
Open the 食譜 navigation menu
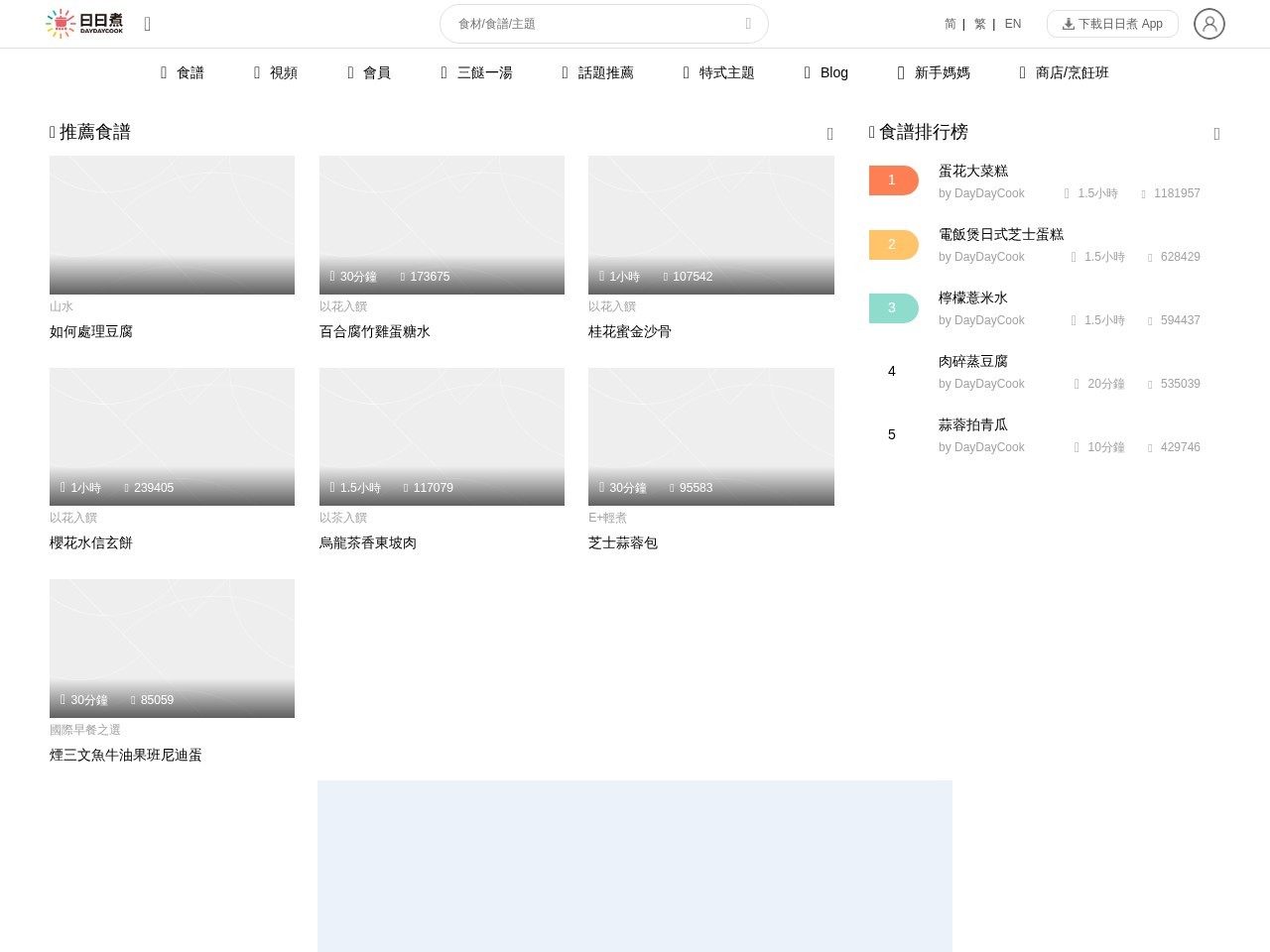point(183,72)
